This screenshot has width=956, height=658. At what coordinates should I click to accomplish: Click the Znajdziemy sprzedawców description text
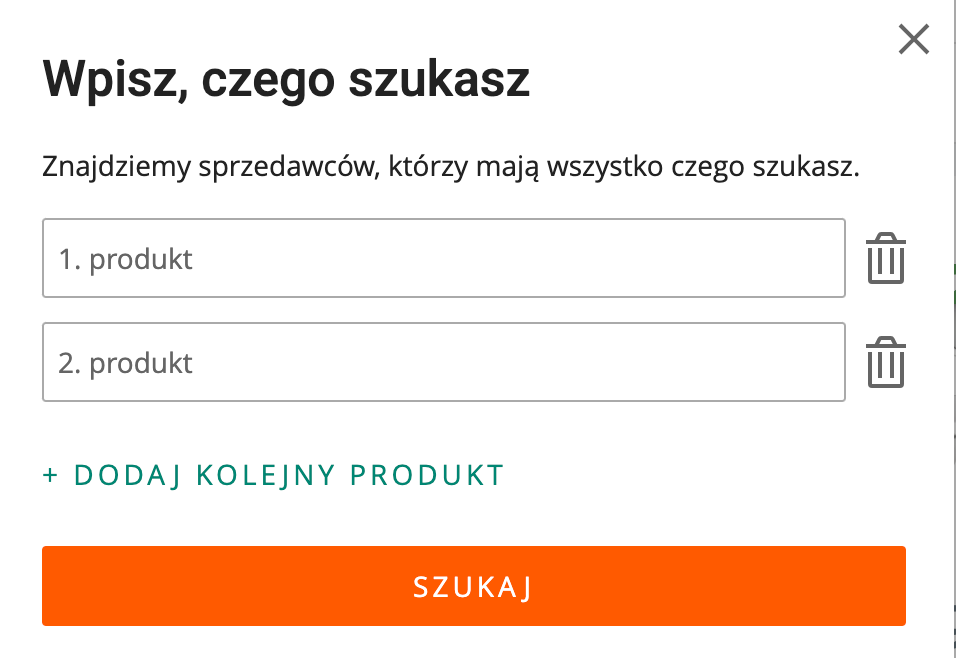pyautogui.click(x=451, y=167)
